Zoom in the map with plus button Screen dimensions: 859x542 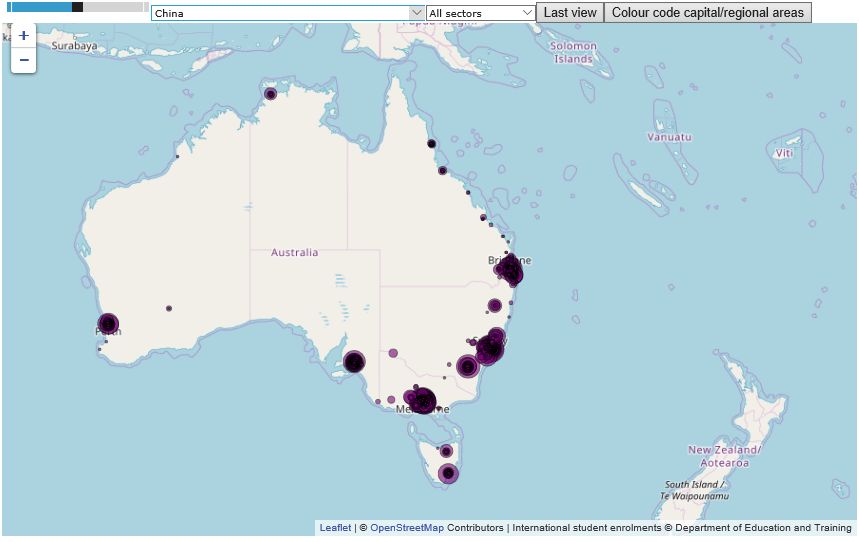[x=24, y=36]
